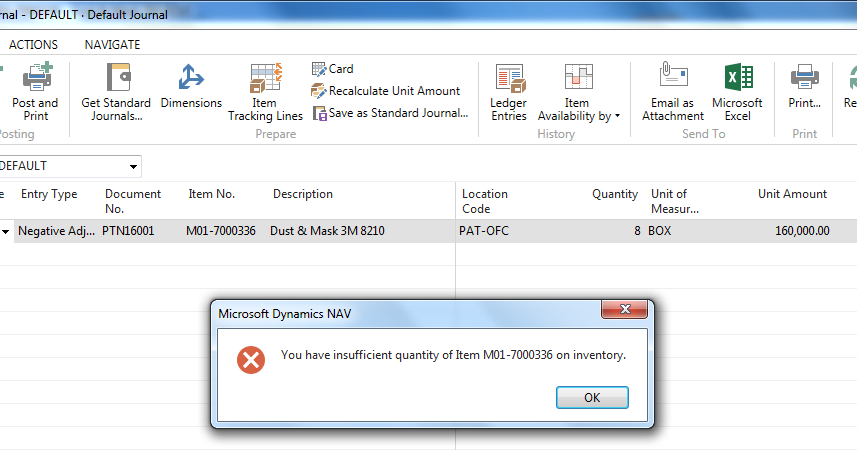Click Recalculate Unit Amount
The height and width of the screenshot is (450, 857).
pos(386,91)
